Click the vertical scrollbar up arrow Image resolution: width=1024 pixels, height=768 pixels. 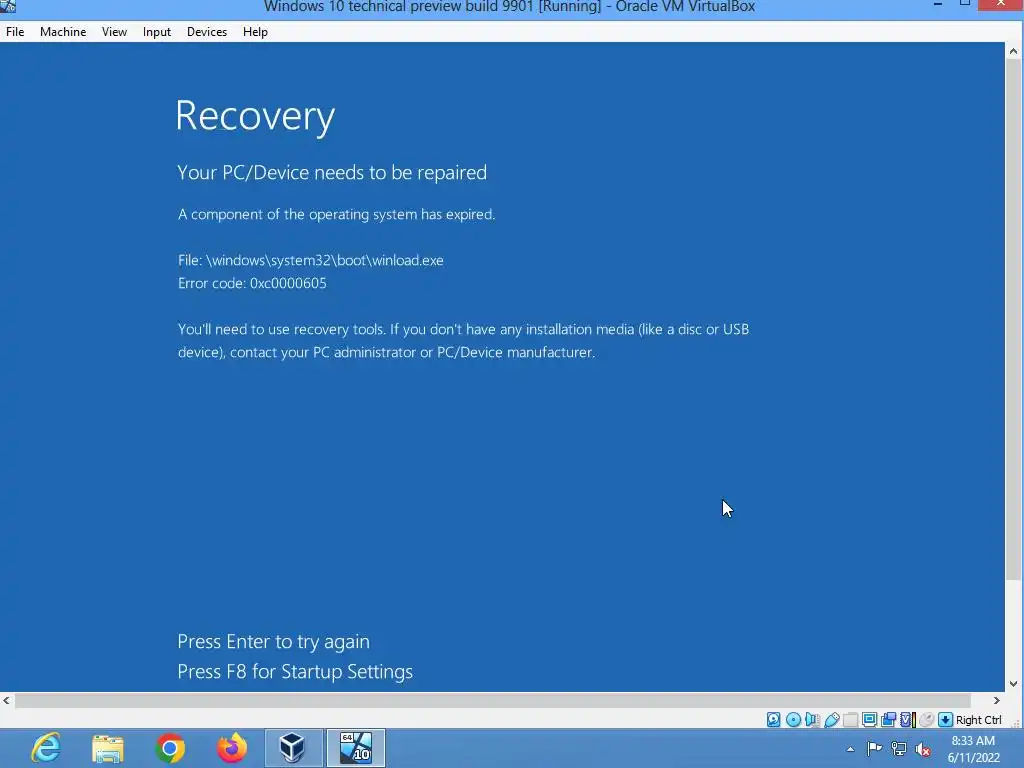[1013, 51]
